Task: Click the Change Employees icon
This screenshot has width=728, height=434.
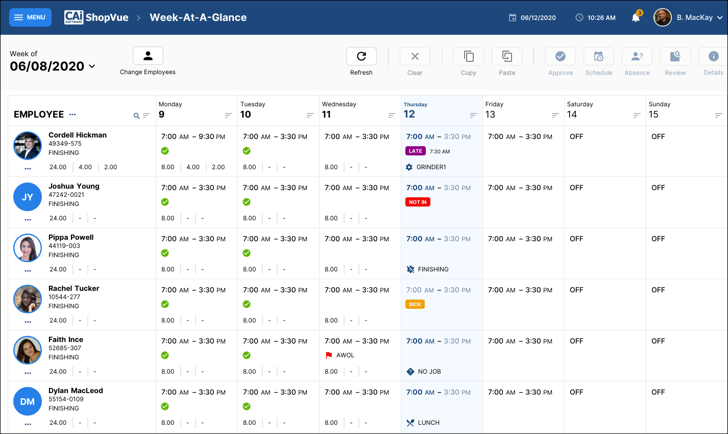Action: coord(148,57)
